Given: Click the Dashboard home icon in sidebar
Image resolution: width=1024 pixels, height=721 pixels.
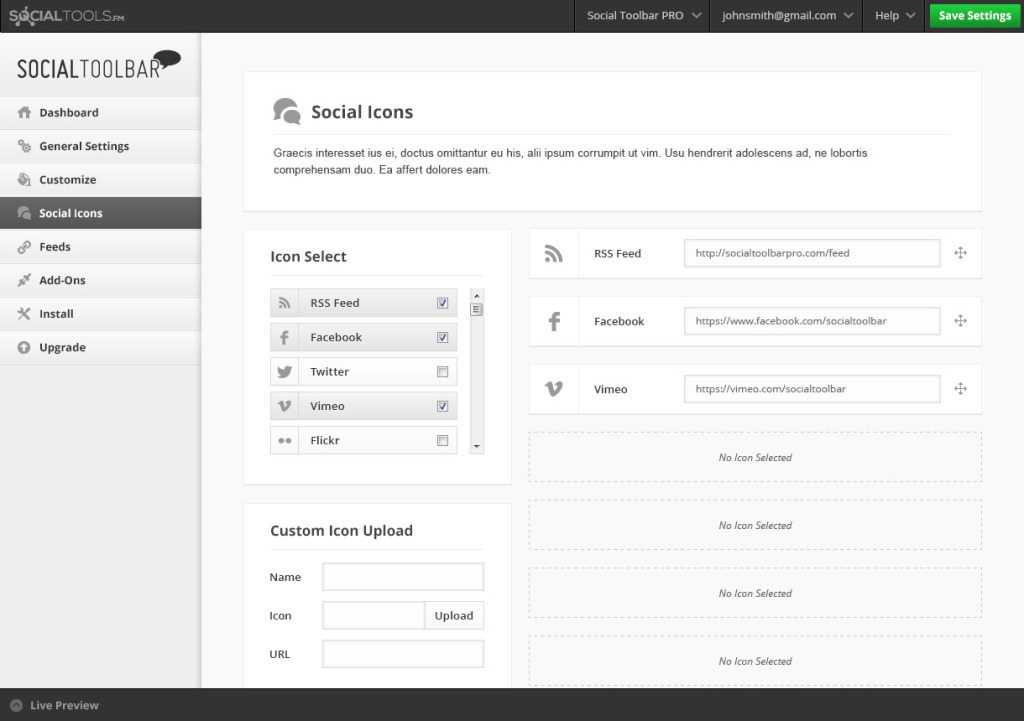Looking at the screenshot, I should (x=24, y=112).
